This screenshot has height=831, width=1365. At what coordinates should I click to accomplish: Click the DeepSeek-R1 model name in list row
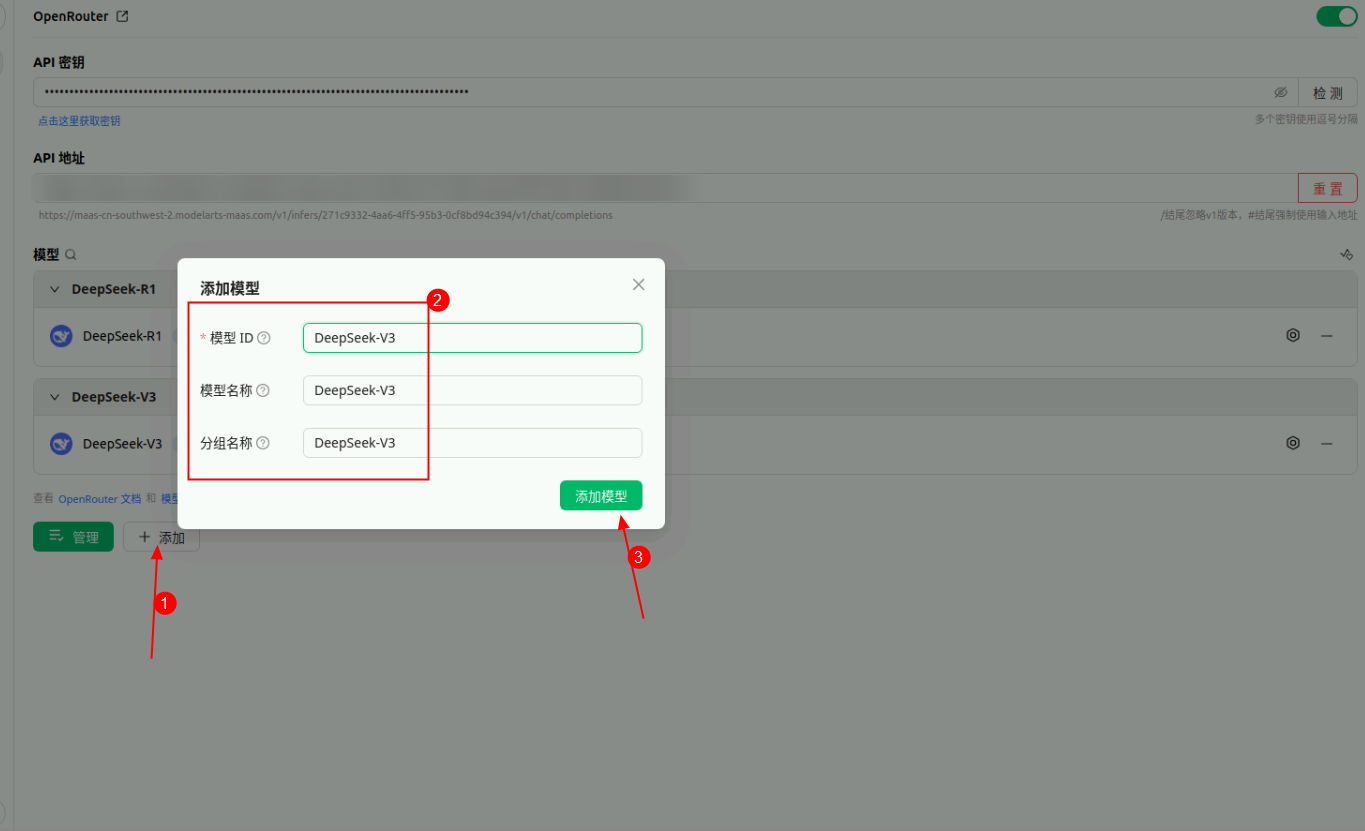click(122, 336)
